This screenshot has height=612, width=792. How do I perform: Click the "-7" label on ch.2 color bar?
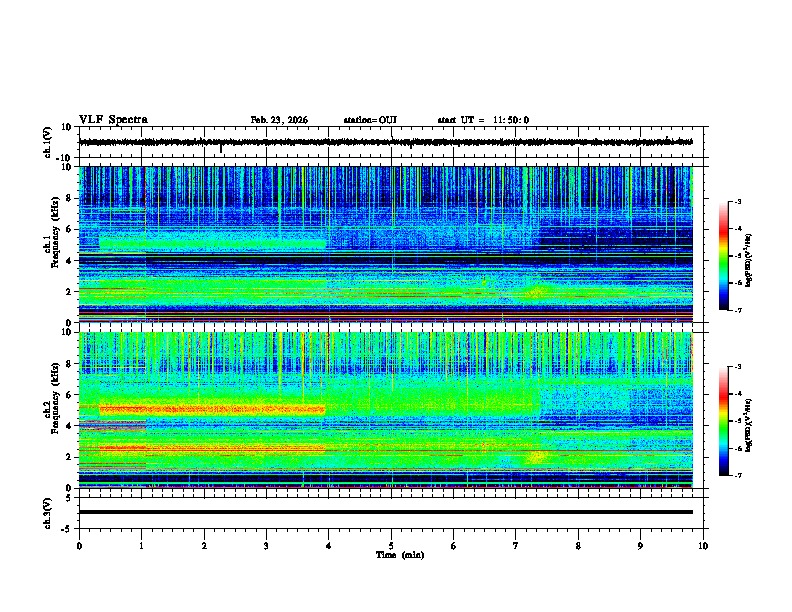pos(737,475)
